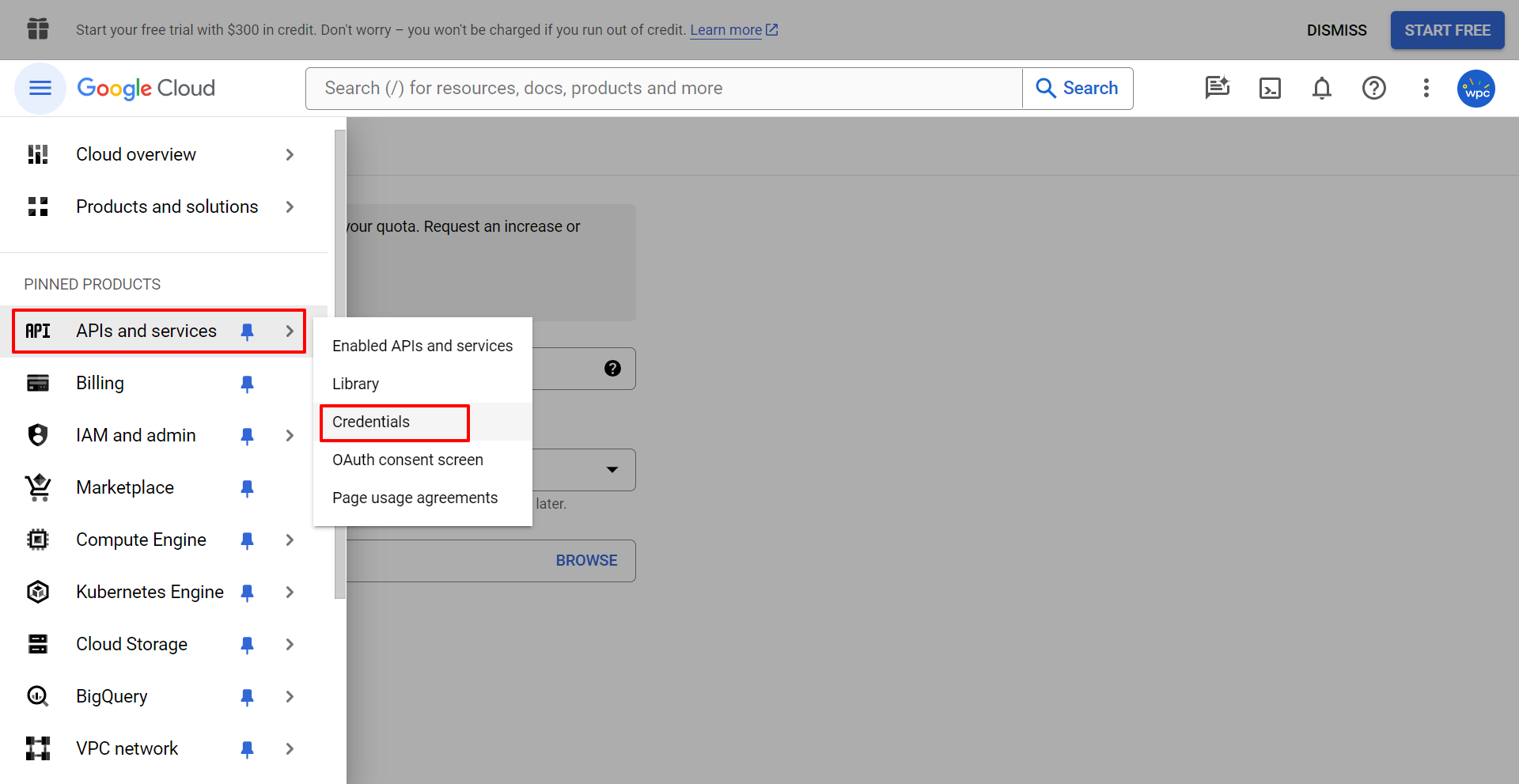
Task: Click the Cloud Storage icon
Action: click(x=38, y=644)
